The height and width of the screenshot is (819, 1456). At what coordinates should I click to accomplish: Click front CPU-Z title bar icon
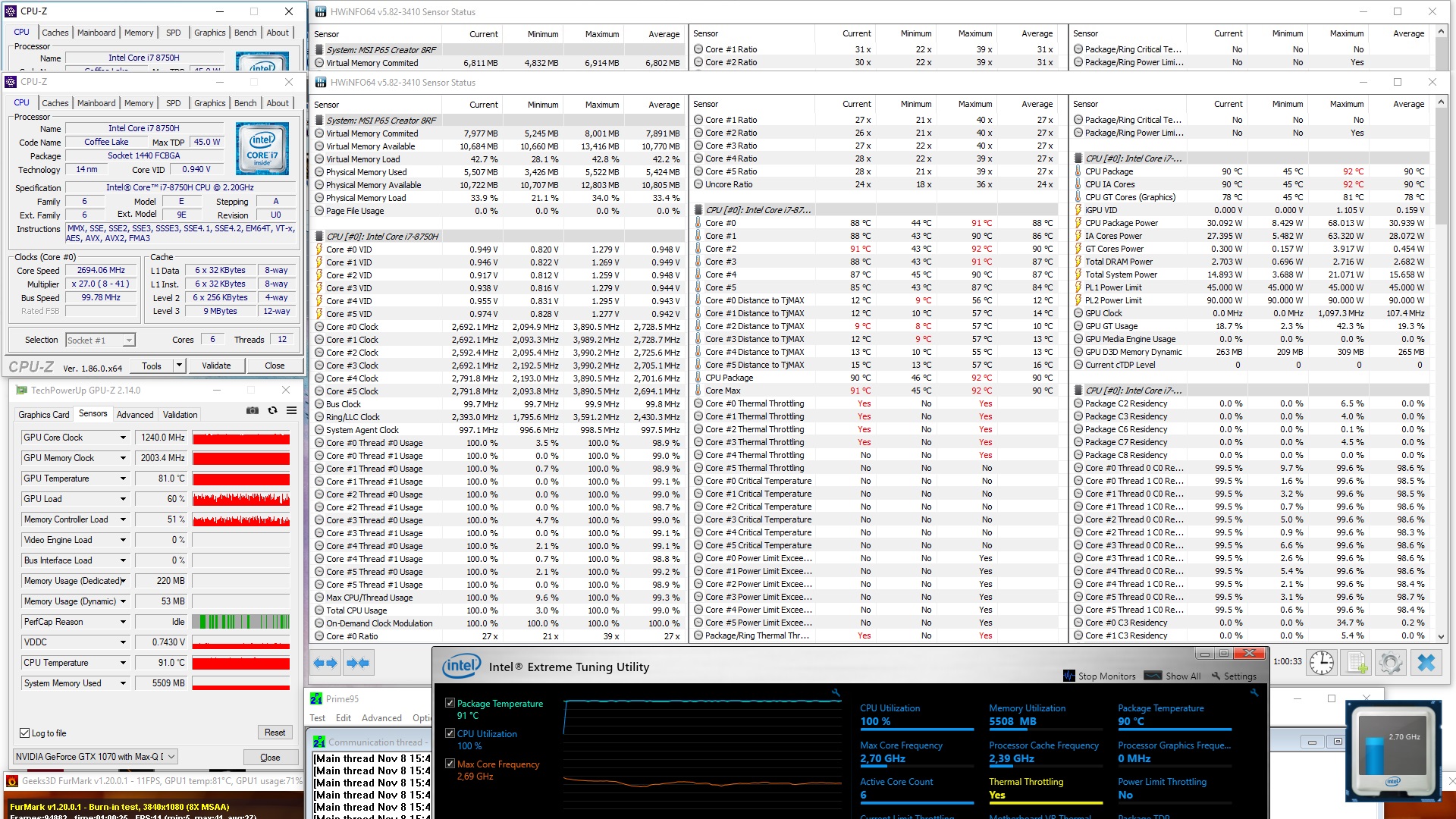click(x=11, y=82)
